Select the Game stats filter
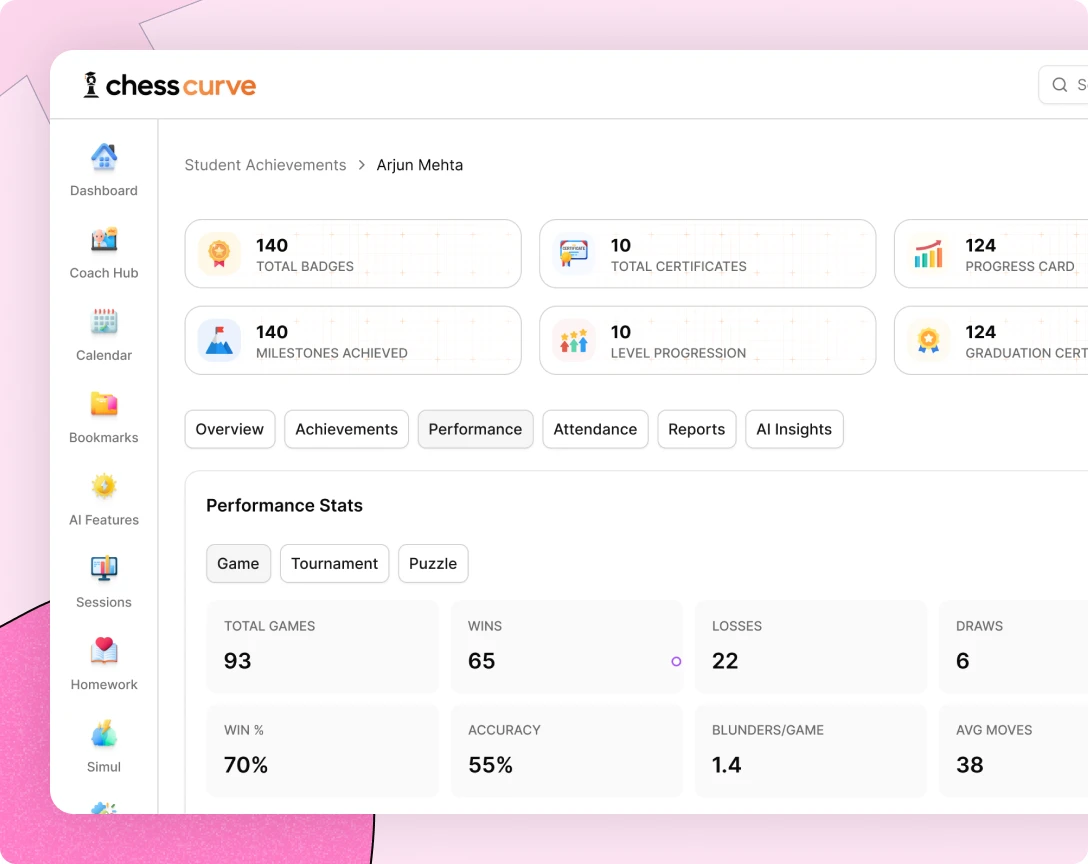The image size is (1088, 864). click(x=238, y=564)
